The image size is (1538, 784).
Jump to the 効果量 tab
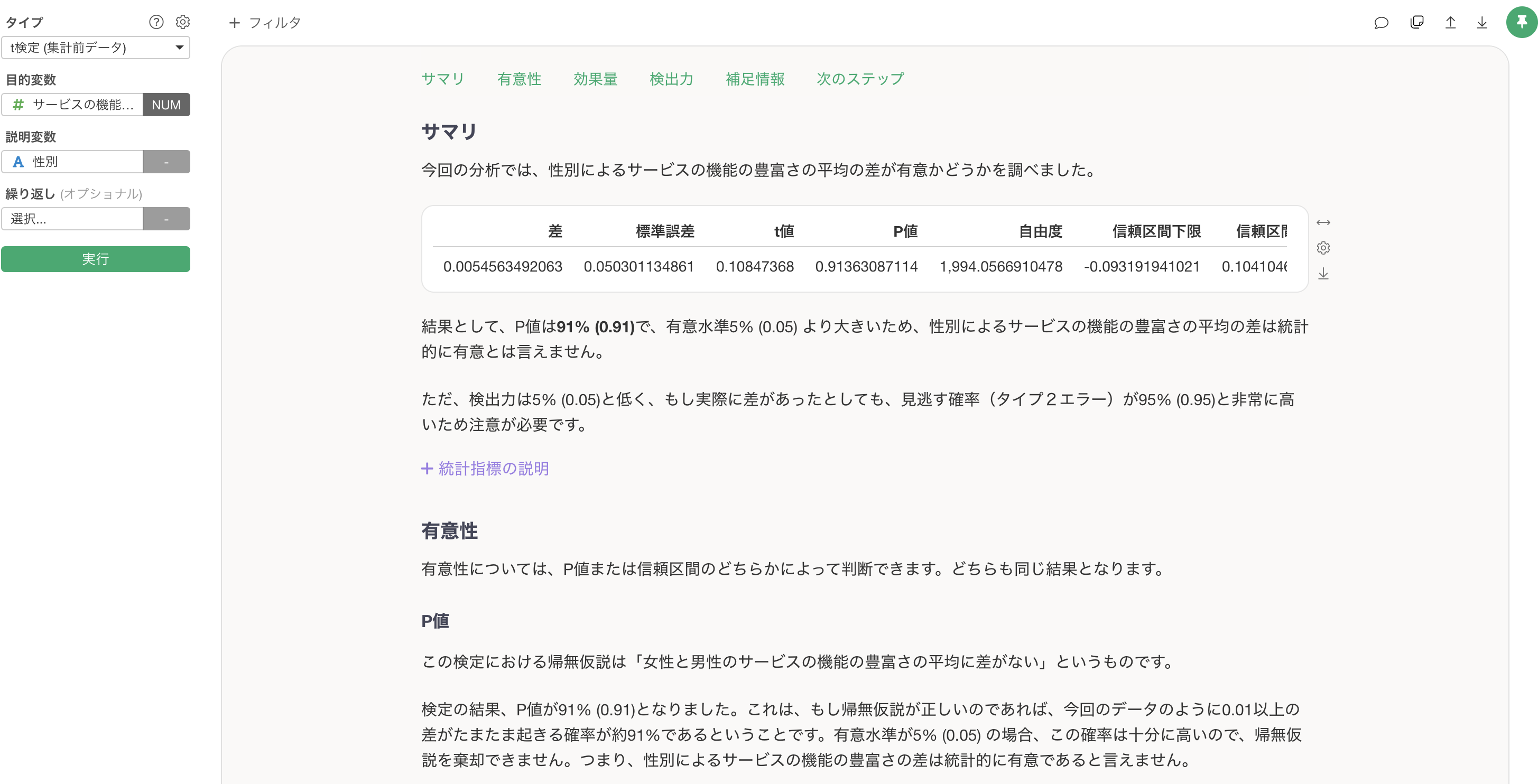(x=595, y=79)
